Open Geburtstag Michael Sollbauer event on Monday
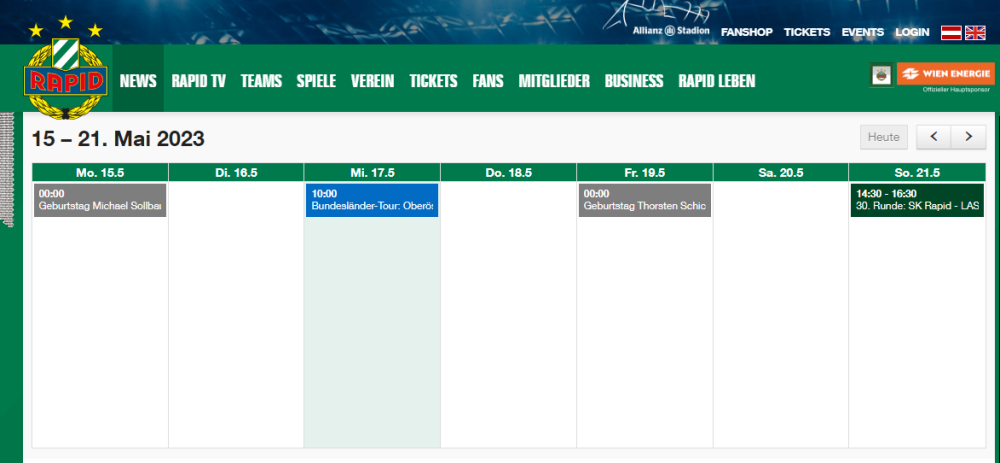 point(100,200)
